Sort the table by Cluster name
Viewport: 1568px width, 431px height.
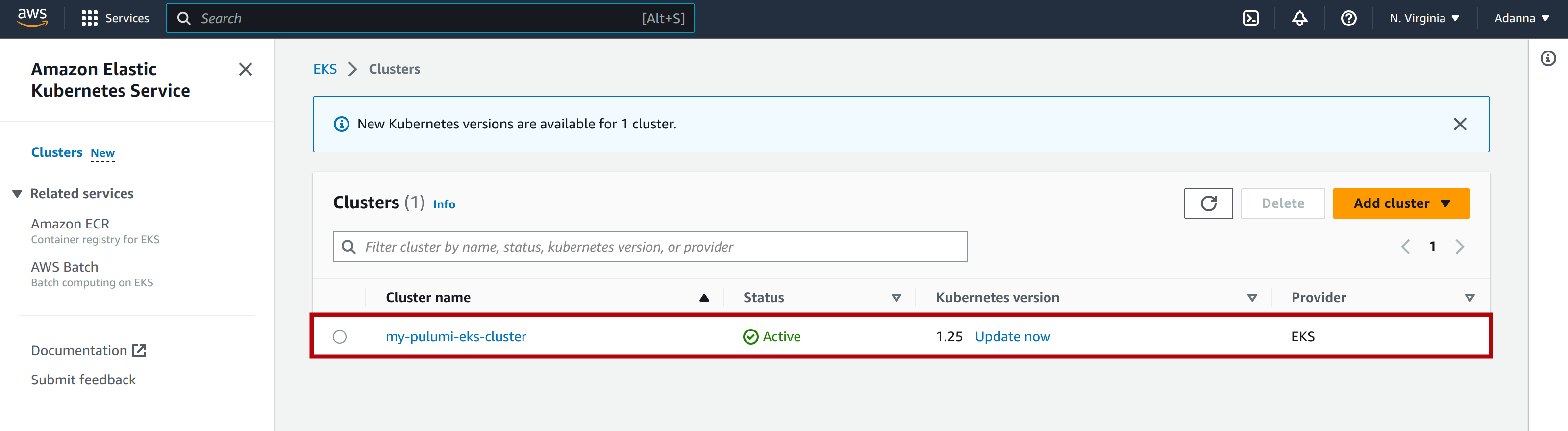pos(428,298)
